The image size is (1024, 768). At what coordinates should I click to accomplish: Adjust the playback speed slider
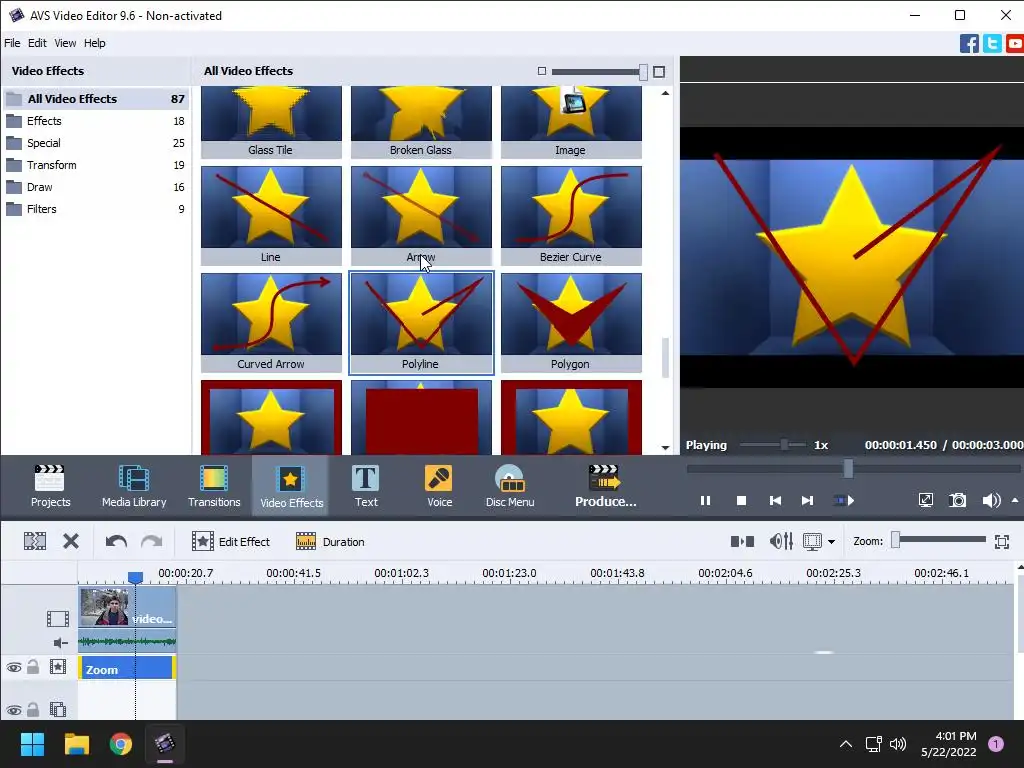(772, 445)
